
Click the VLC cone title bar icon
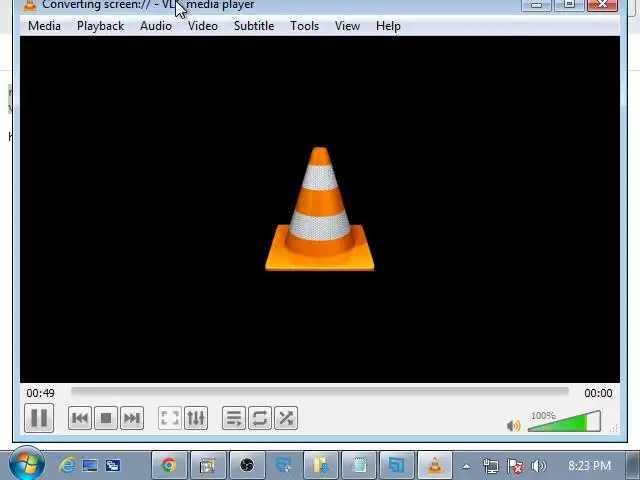pyautogui.click(x=30, y=5)
